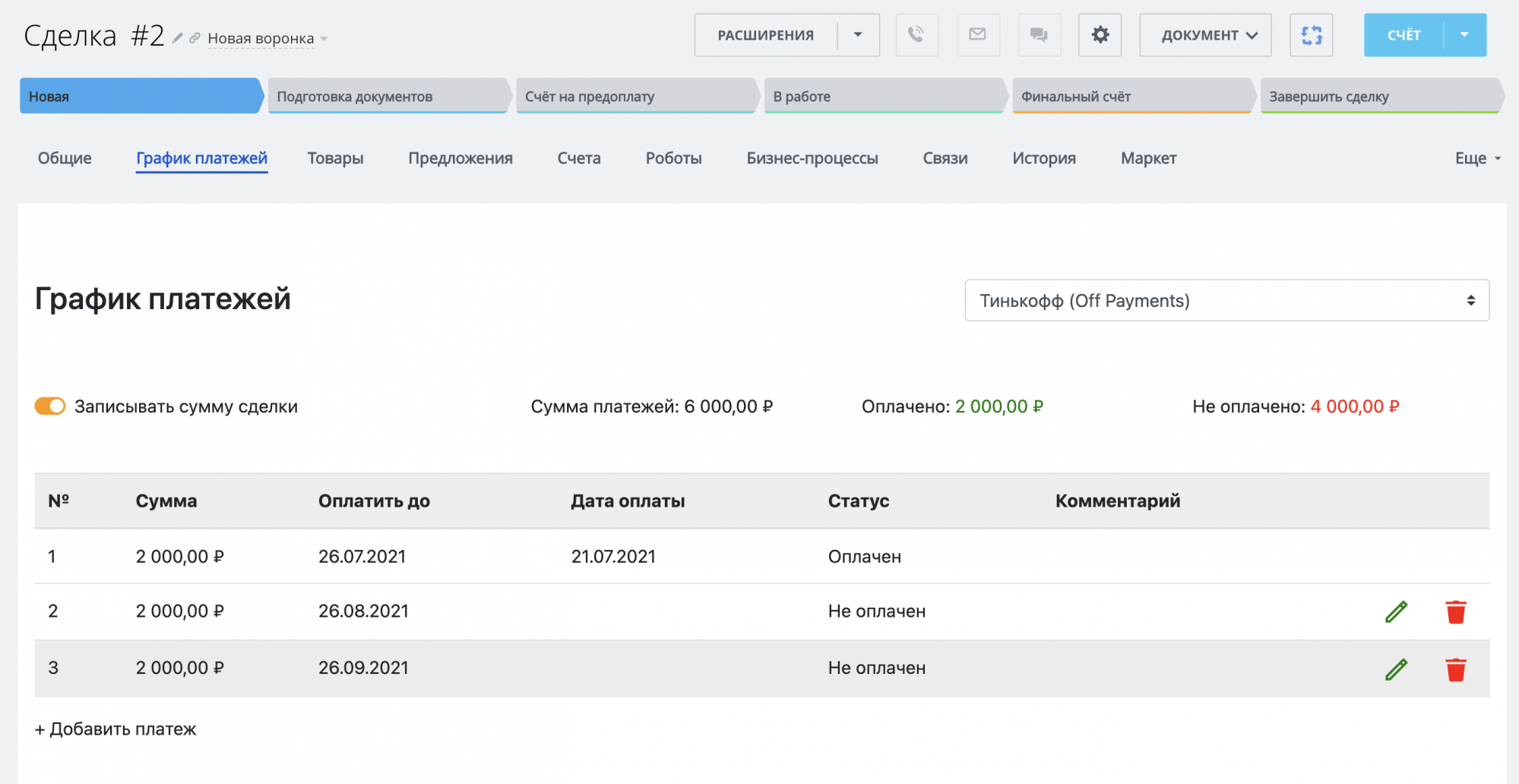Open the История tab
This screenshot has width=1519, height=784.
1043,158
